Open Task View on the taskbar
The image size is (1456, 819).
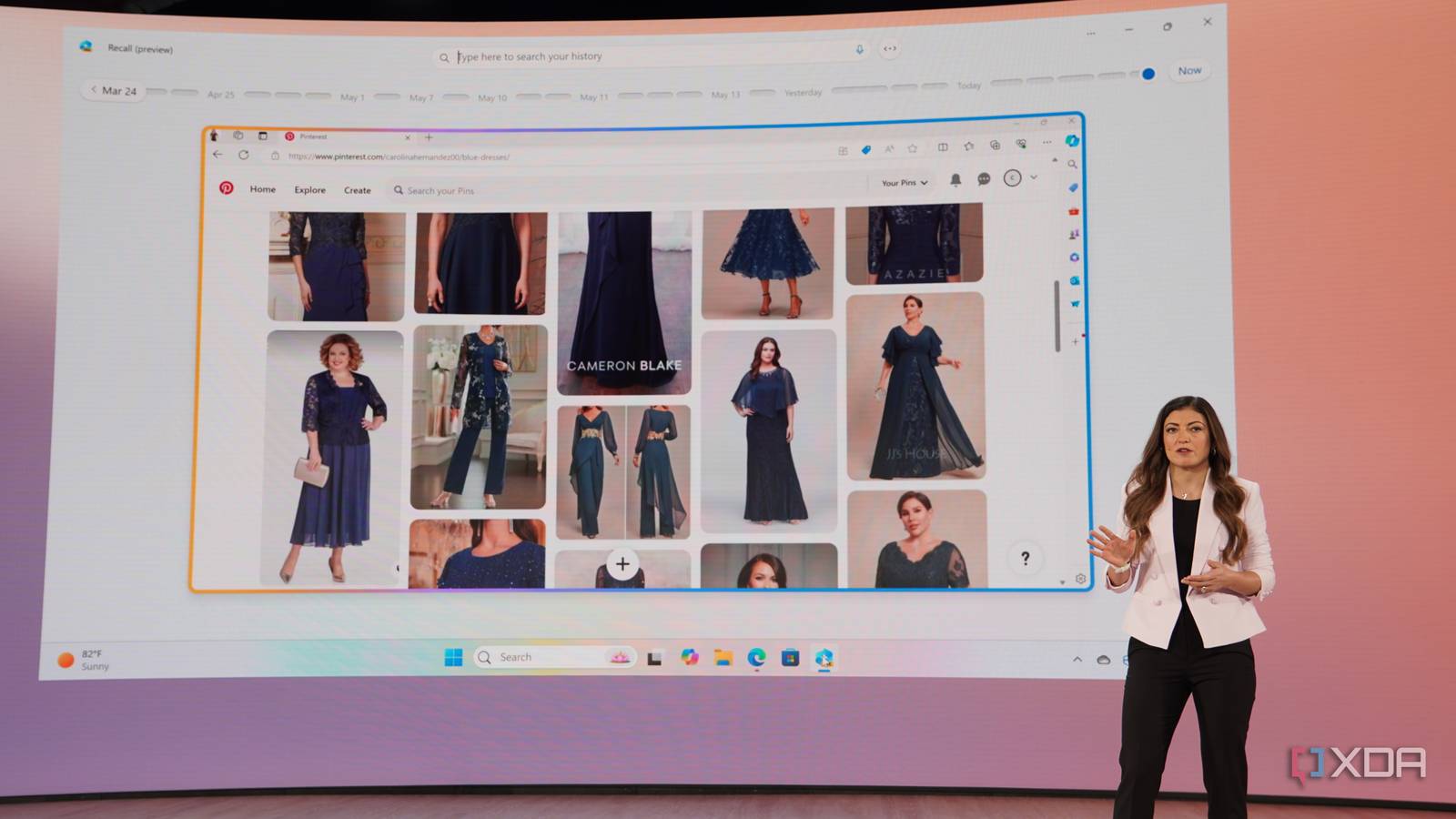point(654,658)
